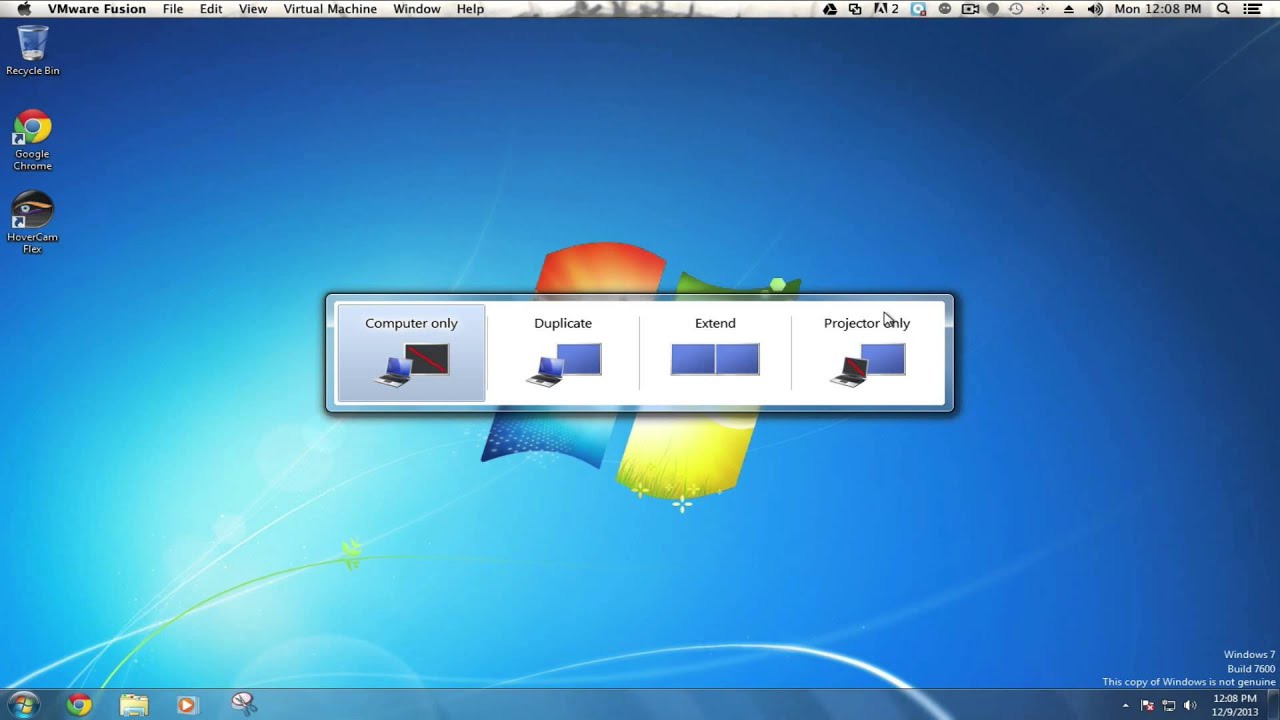
Task: Click the four-dot cross menu bar icon
Action: click(1043, 9)
